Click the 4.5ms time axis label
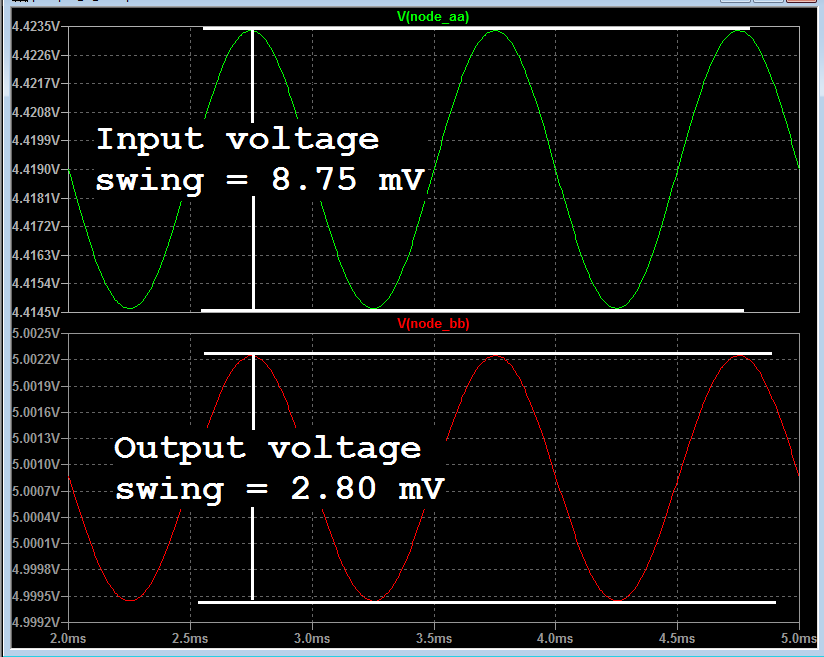824x657 pixels. (x=677, y=639)
